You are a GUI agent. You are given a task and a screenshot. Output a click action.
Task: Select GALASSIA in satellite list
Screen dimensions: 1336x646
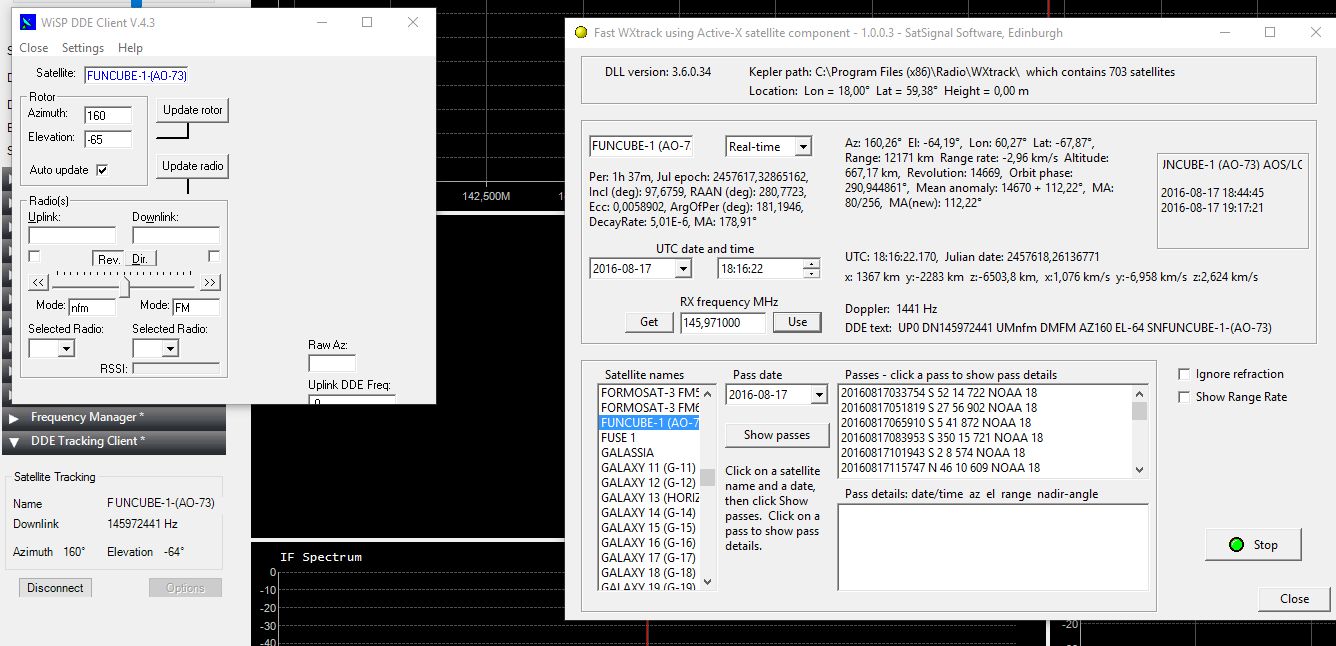click(x=648, y=453)
